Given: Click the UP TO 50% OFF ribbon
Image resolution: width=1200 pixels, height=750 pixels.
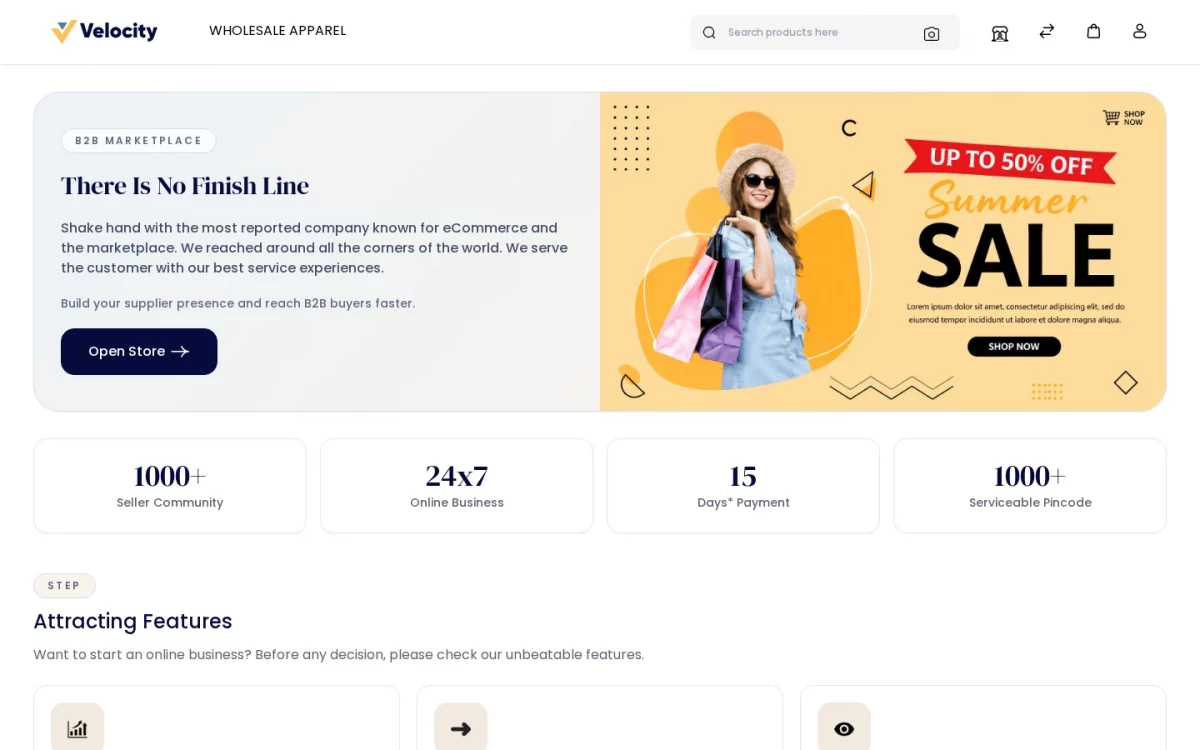Looking at the screenshot, I should click(x=1011, y=161).
